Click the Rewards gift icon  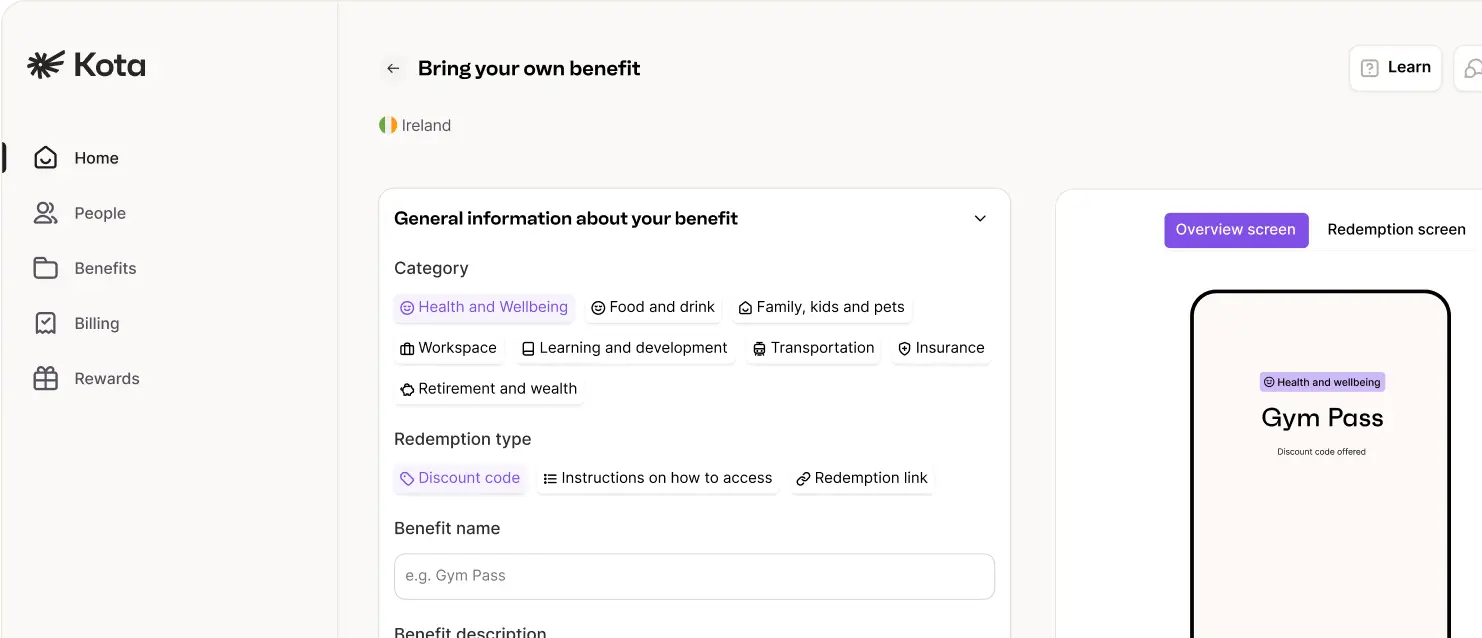click(45, 378)
